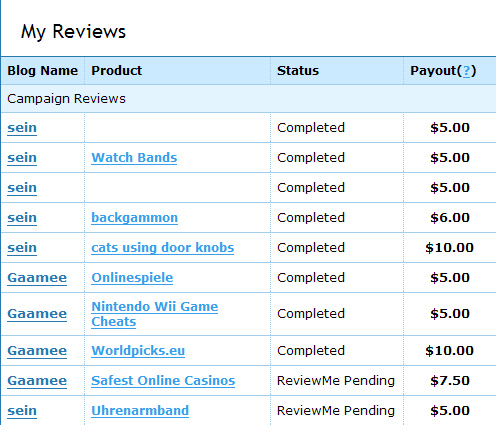
Task: Open the Onlinespiele product link
Action: coord(132,278)
